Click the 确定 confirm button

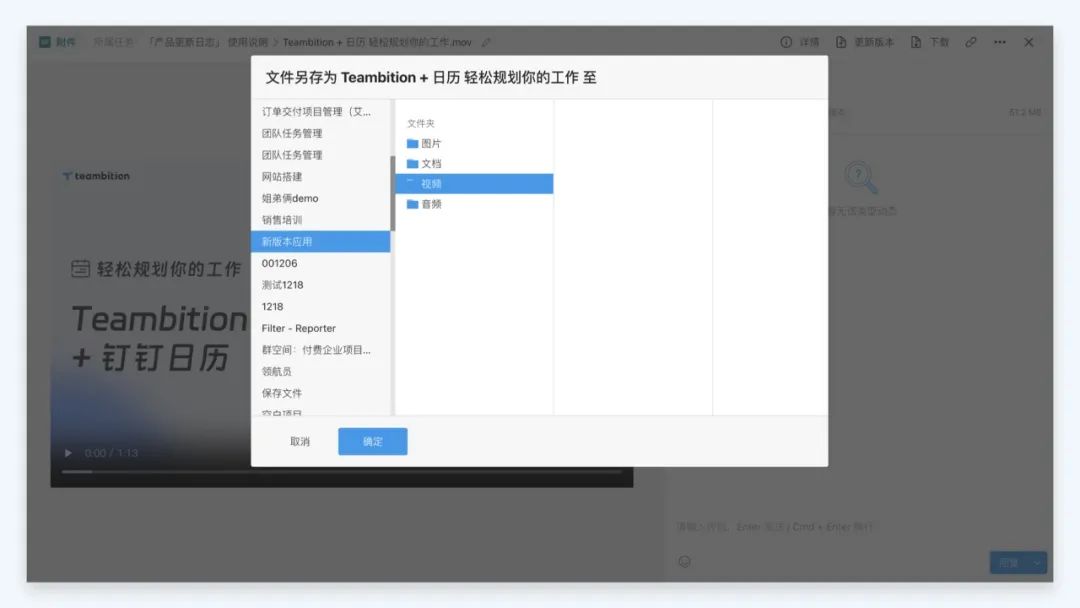pyautogui.click(x=372, y=441)
